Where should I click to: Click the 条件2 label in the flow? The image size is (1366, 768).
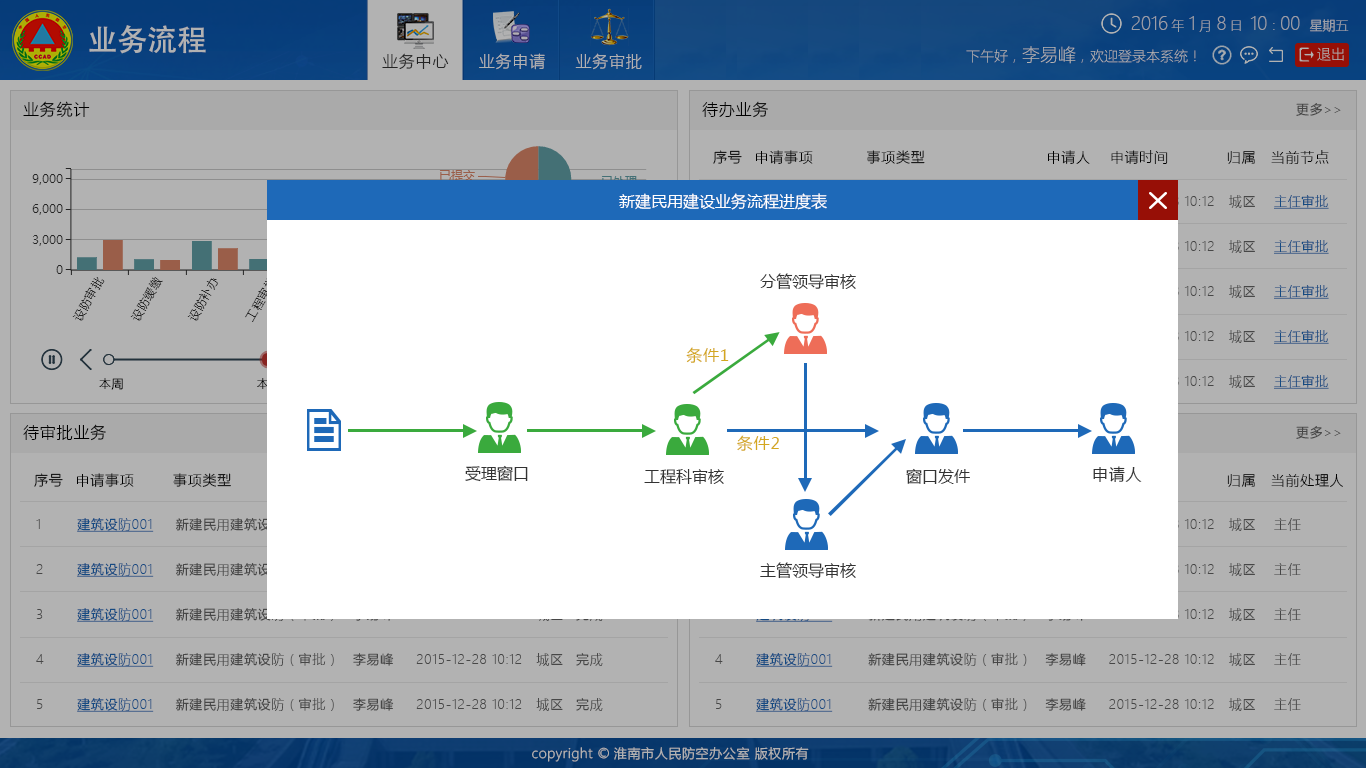[x=758, y=443]
